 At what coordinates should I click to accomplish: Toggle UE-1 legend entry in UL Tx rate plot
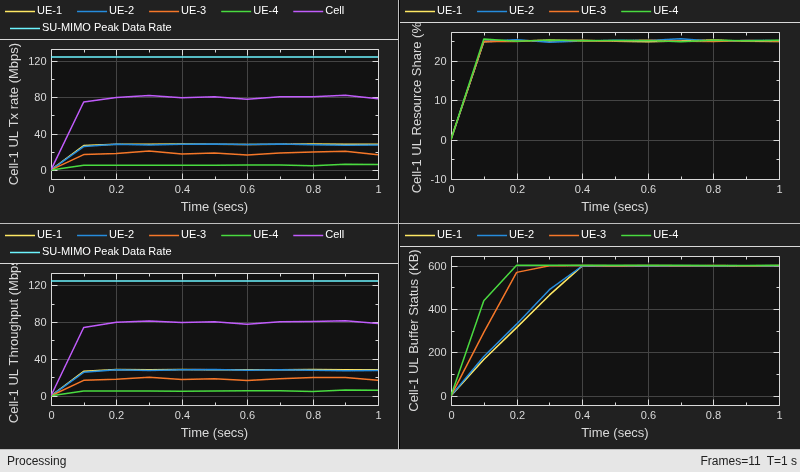click(33, 10)
